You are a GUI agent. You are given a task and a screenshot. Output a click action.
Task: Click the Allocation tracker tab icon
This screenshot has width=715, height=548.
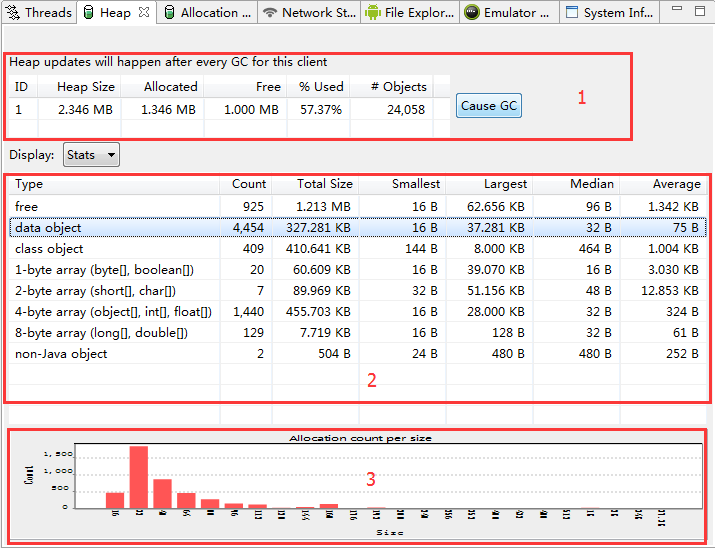click(169, 12)
